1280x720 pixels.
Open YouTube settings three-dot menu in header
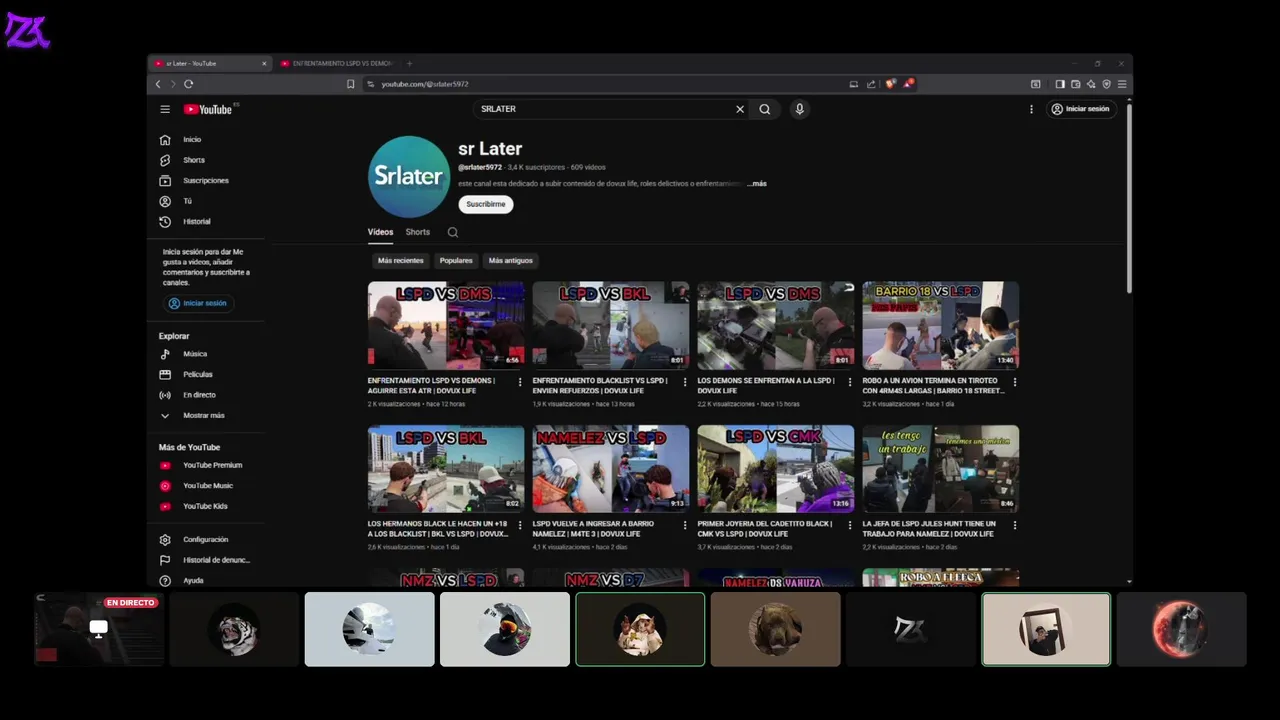[1031, 109]
